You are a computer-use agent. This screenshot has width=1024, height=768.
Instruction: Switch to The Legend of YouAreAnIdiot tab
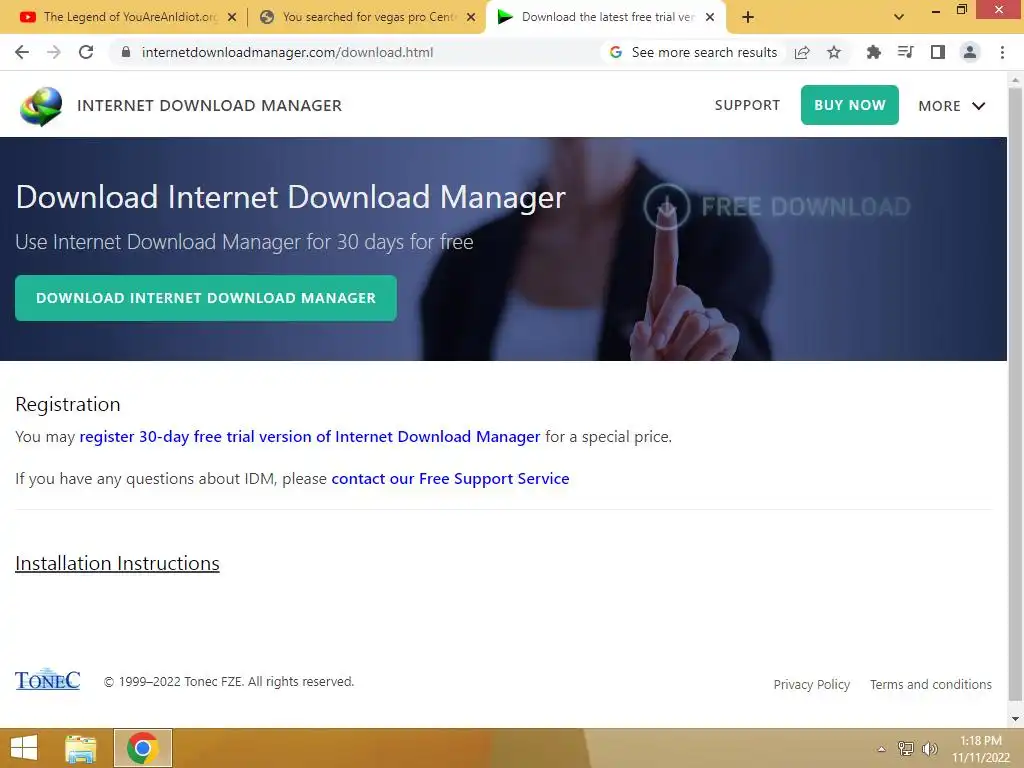click(131, 17)
